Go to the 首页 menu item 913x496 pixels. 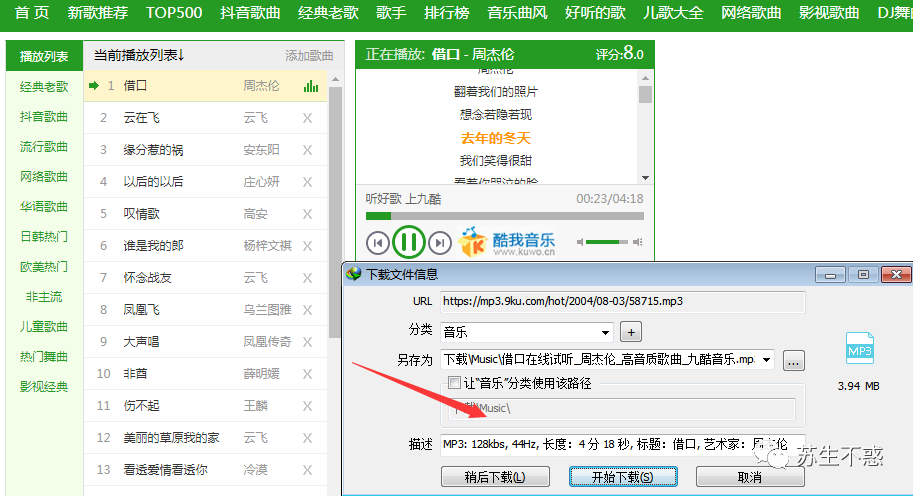pos(32,12)
